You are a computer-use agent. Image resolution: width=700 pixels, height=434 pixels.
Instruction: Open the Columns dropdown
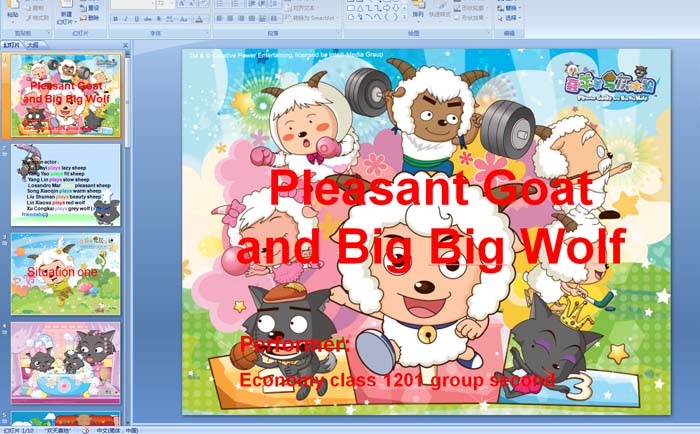pyautogui.click(x=275, y=18)
